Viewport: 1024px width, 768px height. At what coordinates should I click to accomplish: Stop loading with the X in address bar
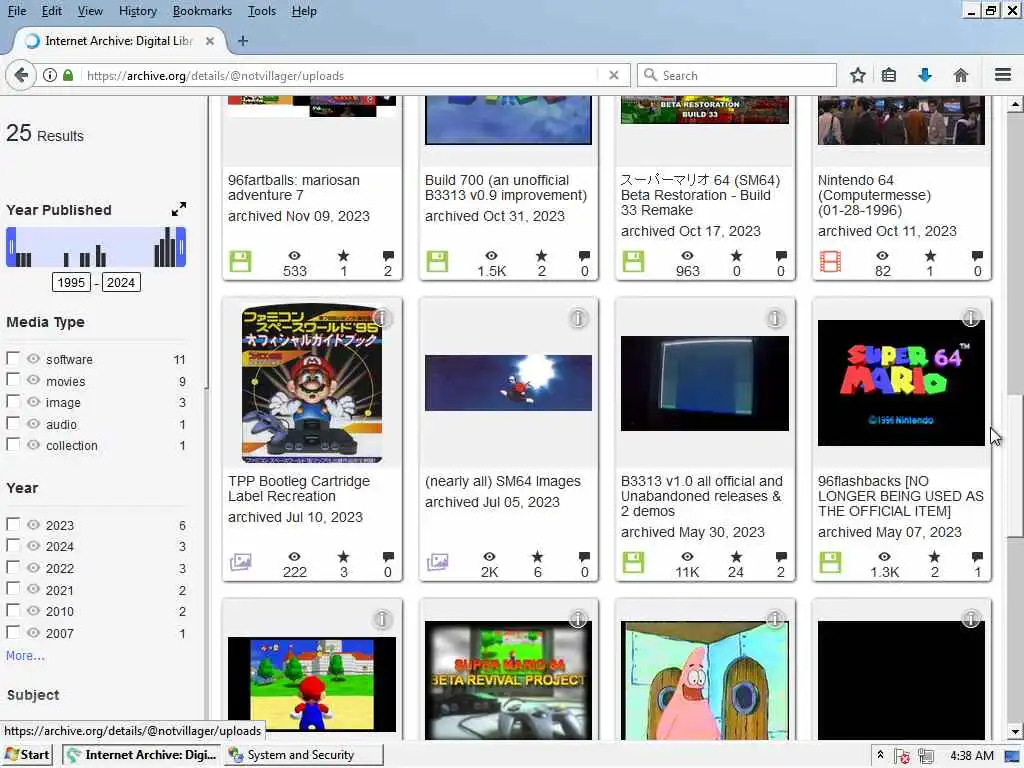coord(613,75)
